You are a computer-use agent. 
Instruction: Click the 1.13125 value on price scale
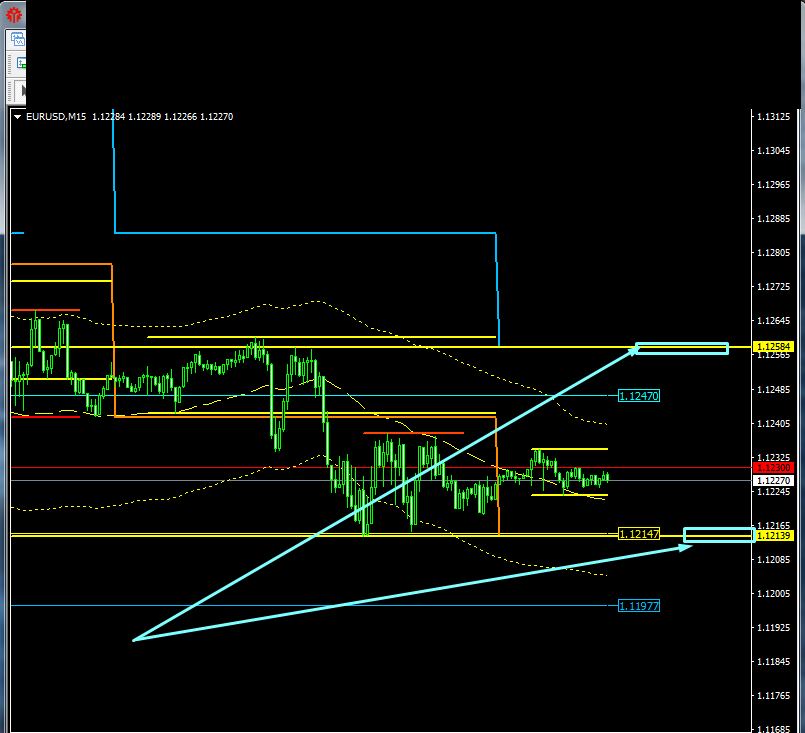pos(774,117)
